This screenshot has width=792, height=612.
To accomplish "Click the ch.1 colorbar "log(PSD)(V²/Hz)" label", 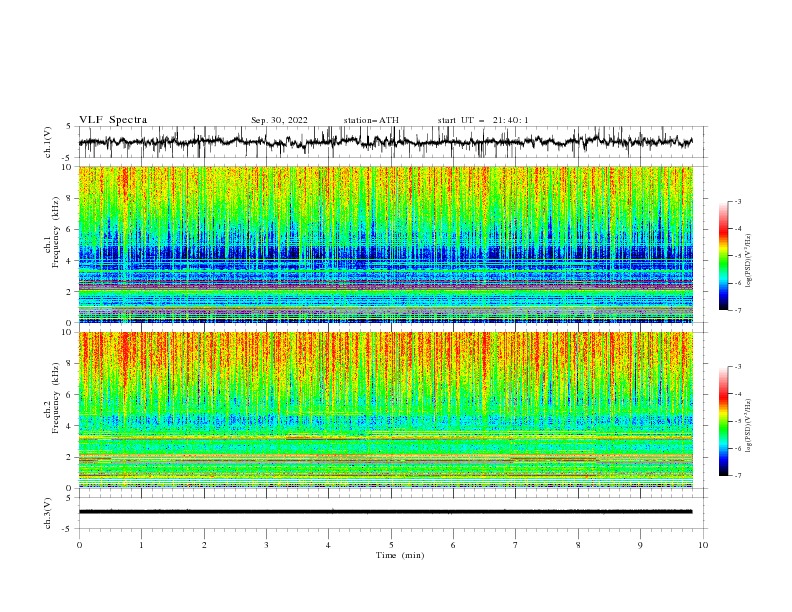I will 749,261.
